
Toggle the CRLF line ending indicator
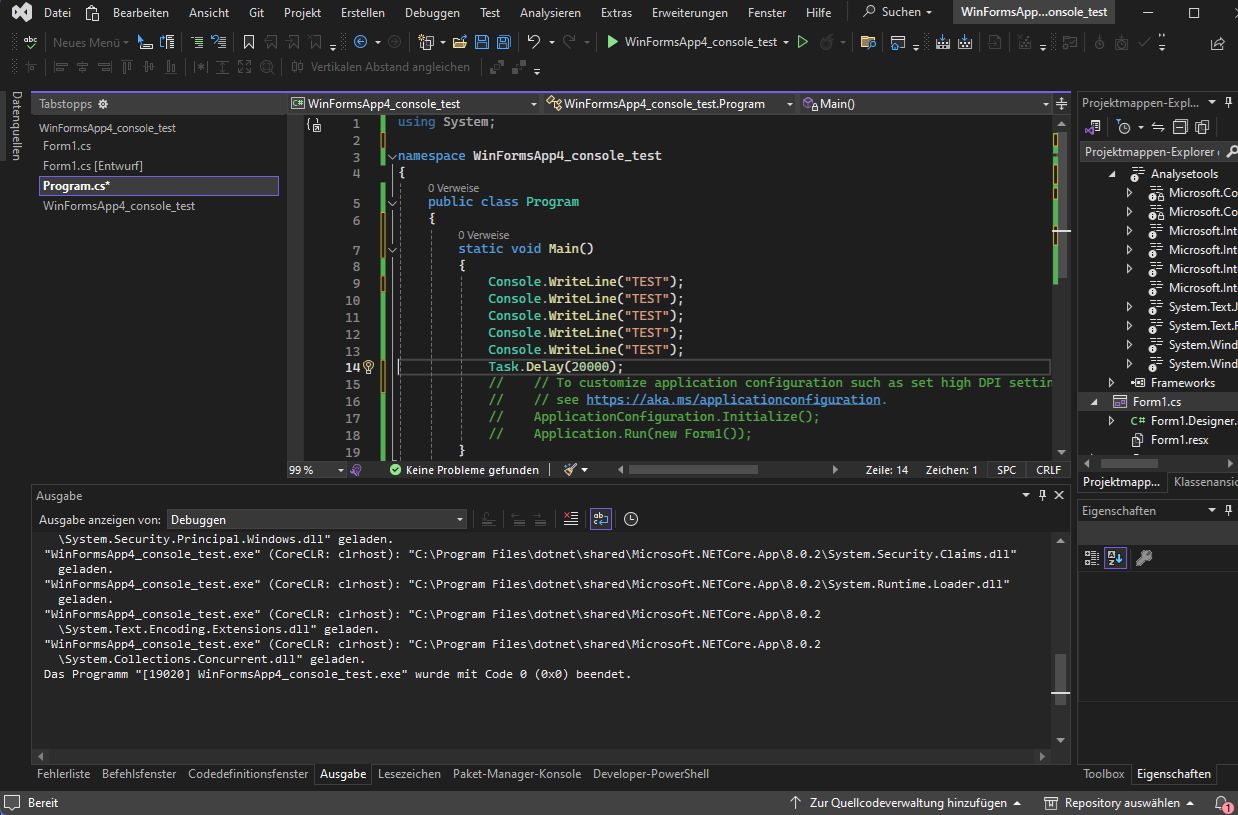point(1048,470)
